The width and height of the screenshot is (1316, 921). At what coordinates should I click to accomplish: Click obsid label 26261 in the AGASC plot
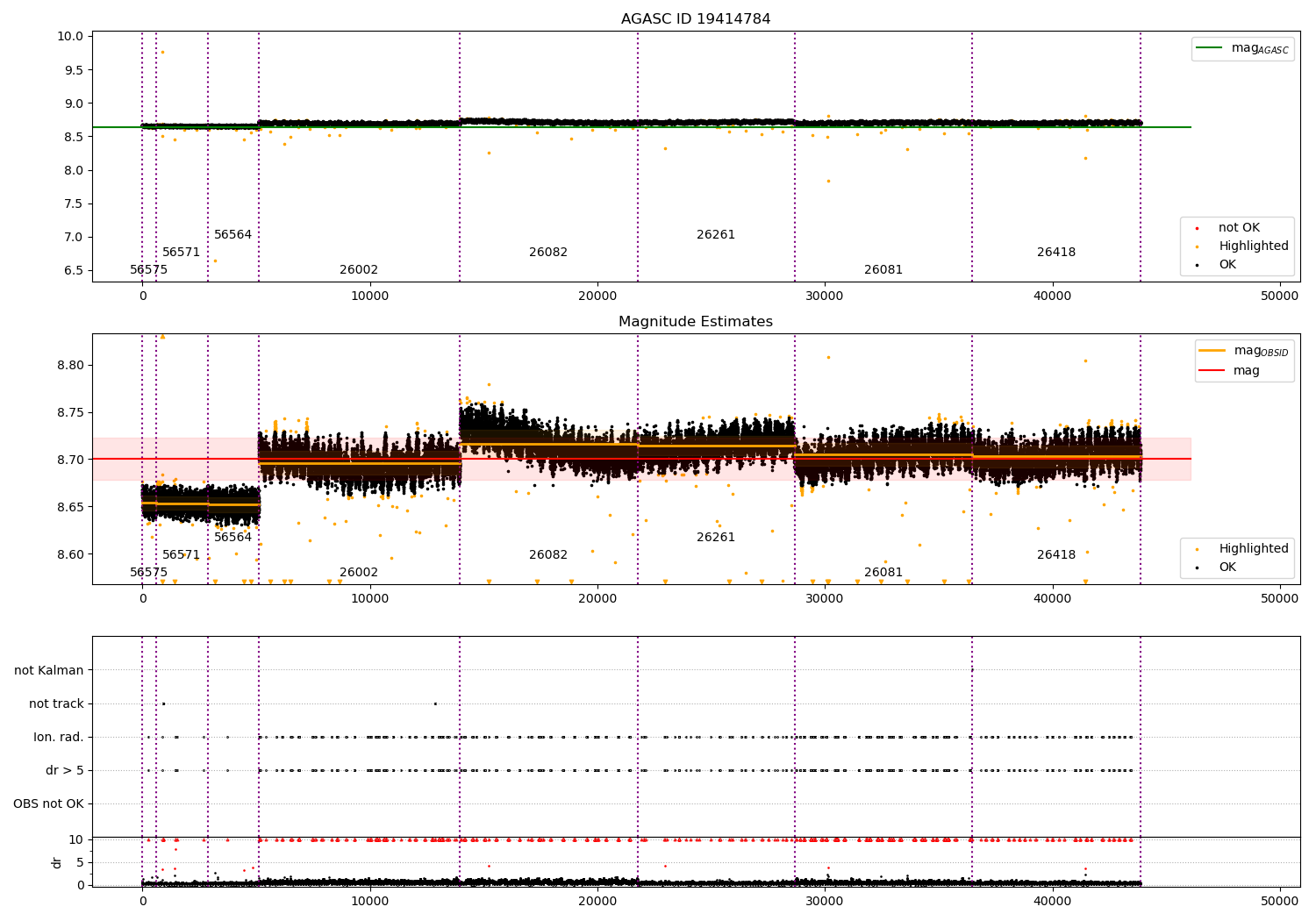click(716, 235)
